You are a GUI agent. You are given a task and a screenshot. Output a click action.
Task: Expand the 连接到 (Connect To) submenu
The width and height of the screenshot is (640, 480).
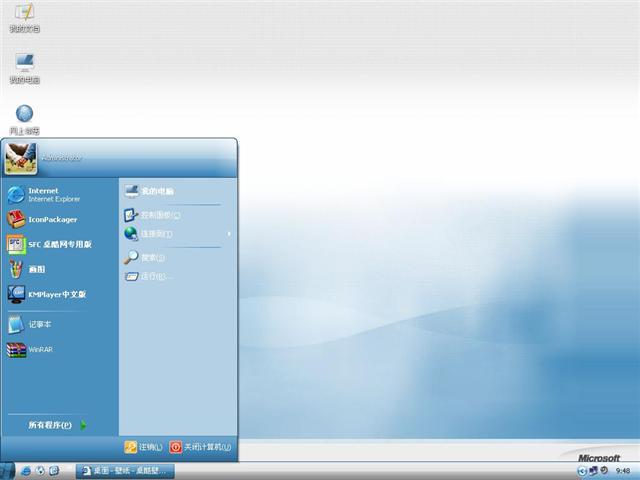[178, 234]
